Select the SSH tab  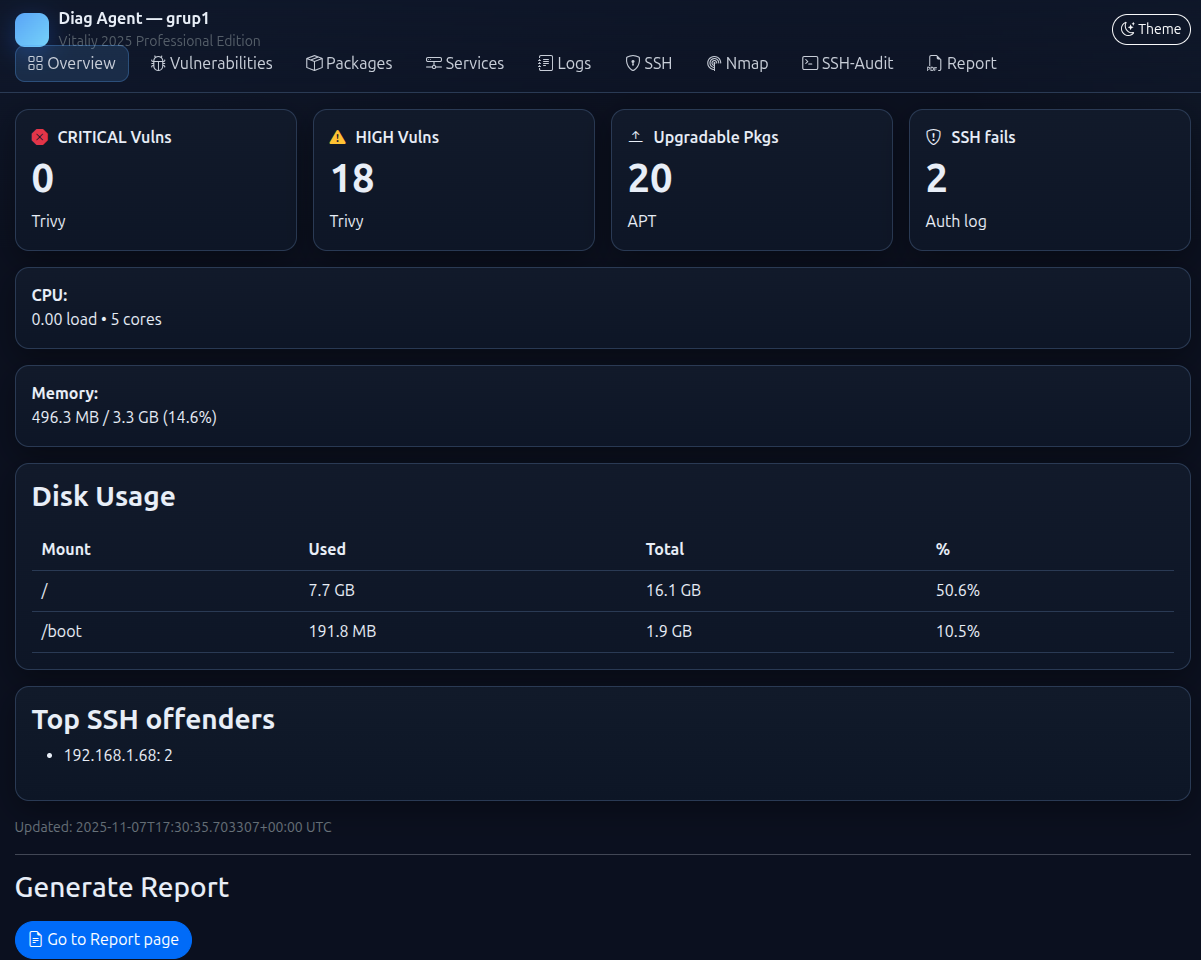pos(648,63)
